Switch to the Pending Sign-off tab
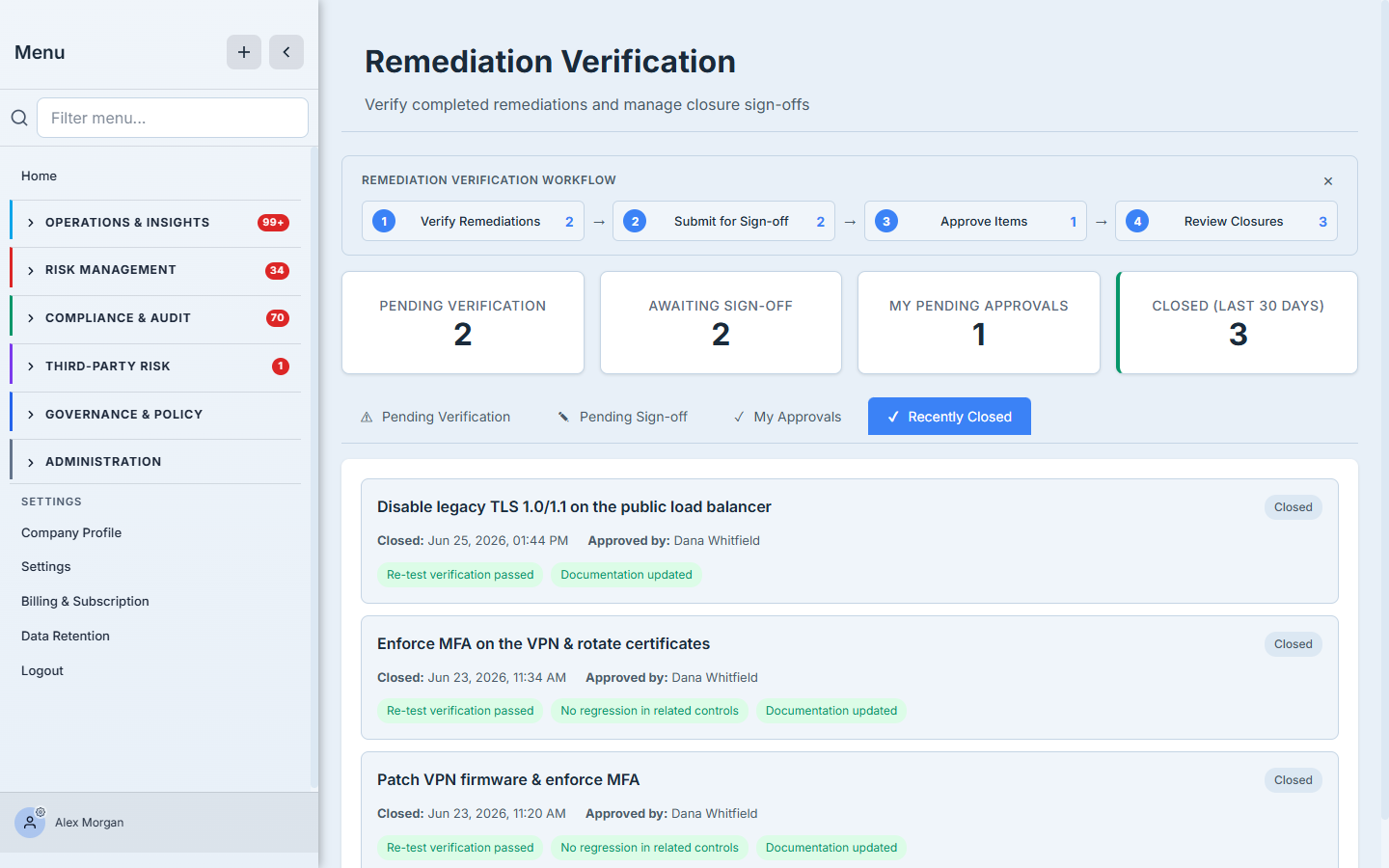Image resolution: width=1389 pixels, height=868 pixels. click(623, 417)
